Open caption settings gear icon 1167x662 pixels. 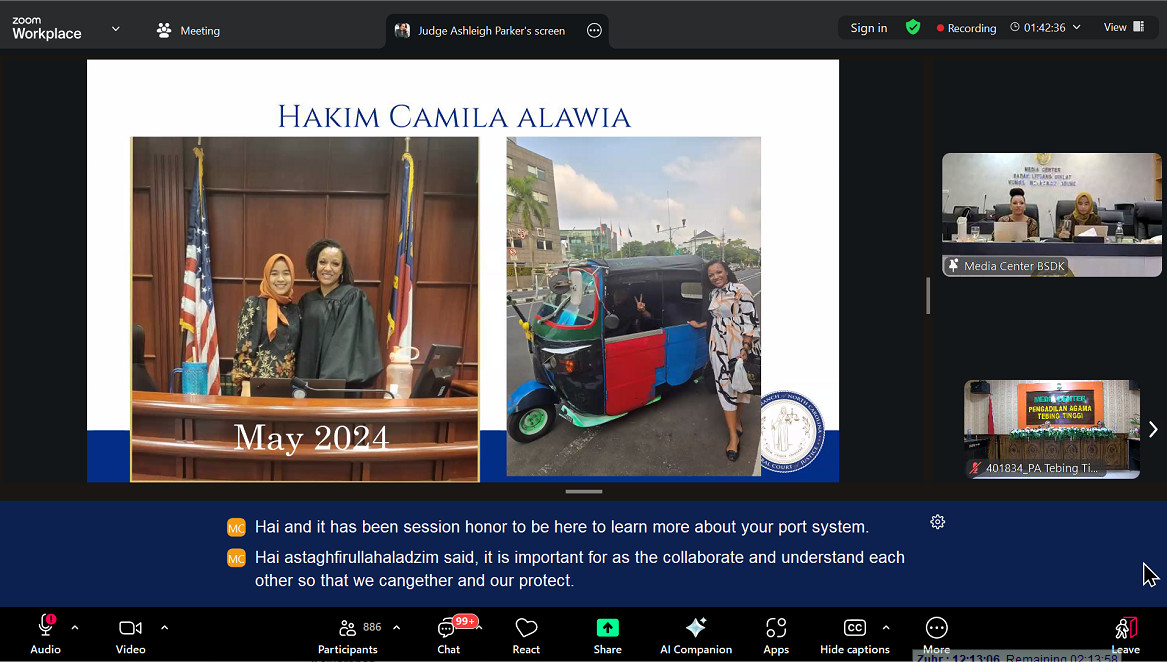[937, 522]
